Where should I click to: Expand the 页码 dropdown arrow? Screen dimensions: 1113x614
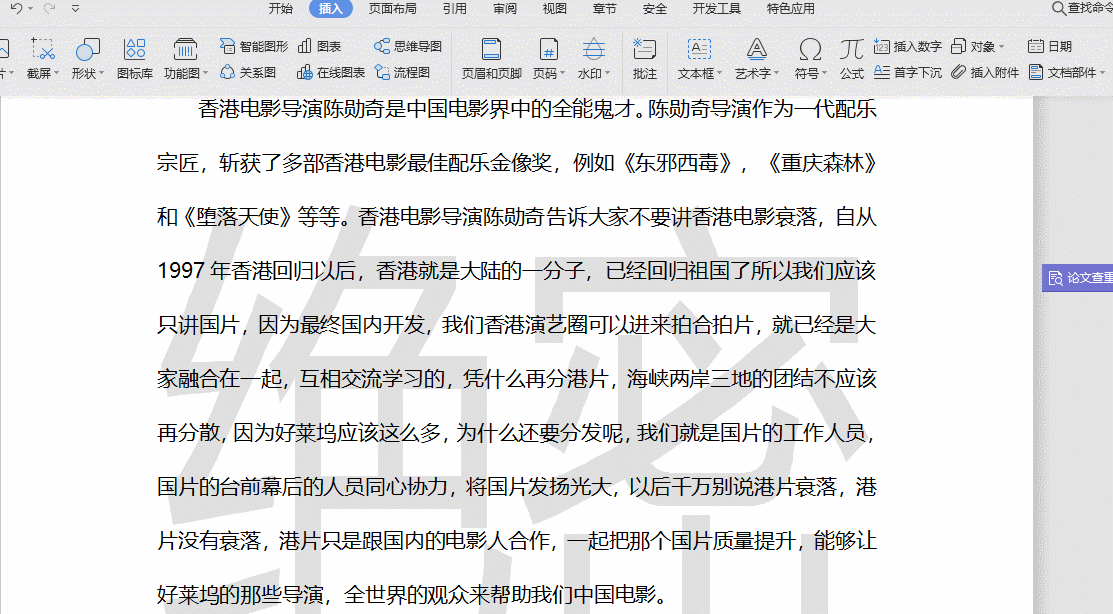562,73
